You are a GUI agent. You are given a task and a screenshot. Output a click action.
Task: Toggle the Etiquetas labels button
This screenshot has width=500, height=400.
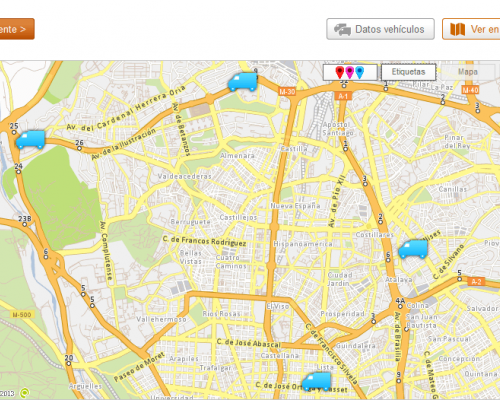(408, 72)
